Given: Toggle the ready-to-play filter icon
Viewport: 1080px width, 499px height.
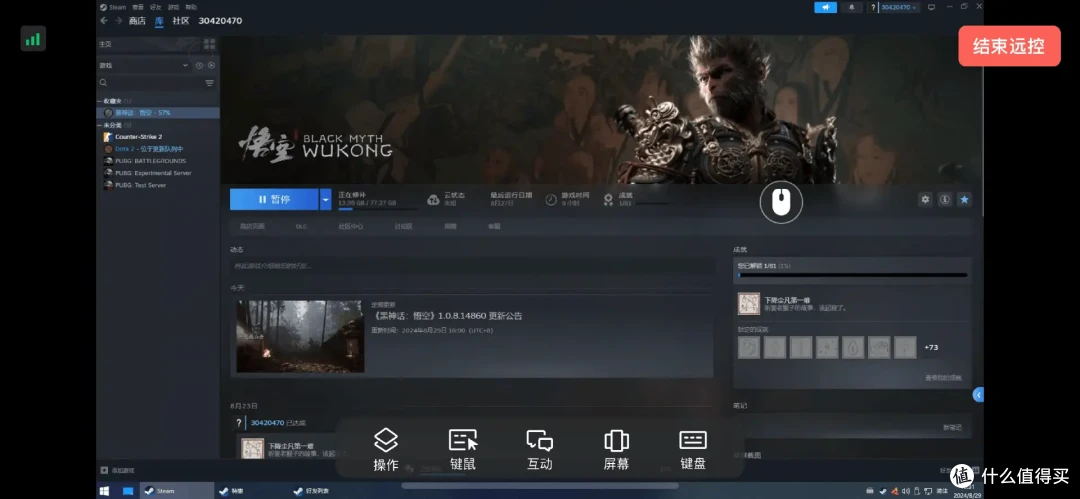Looking at the screenshot, I should click(x=211, y=65).
